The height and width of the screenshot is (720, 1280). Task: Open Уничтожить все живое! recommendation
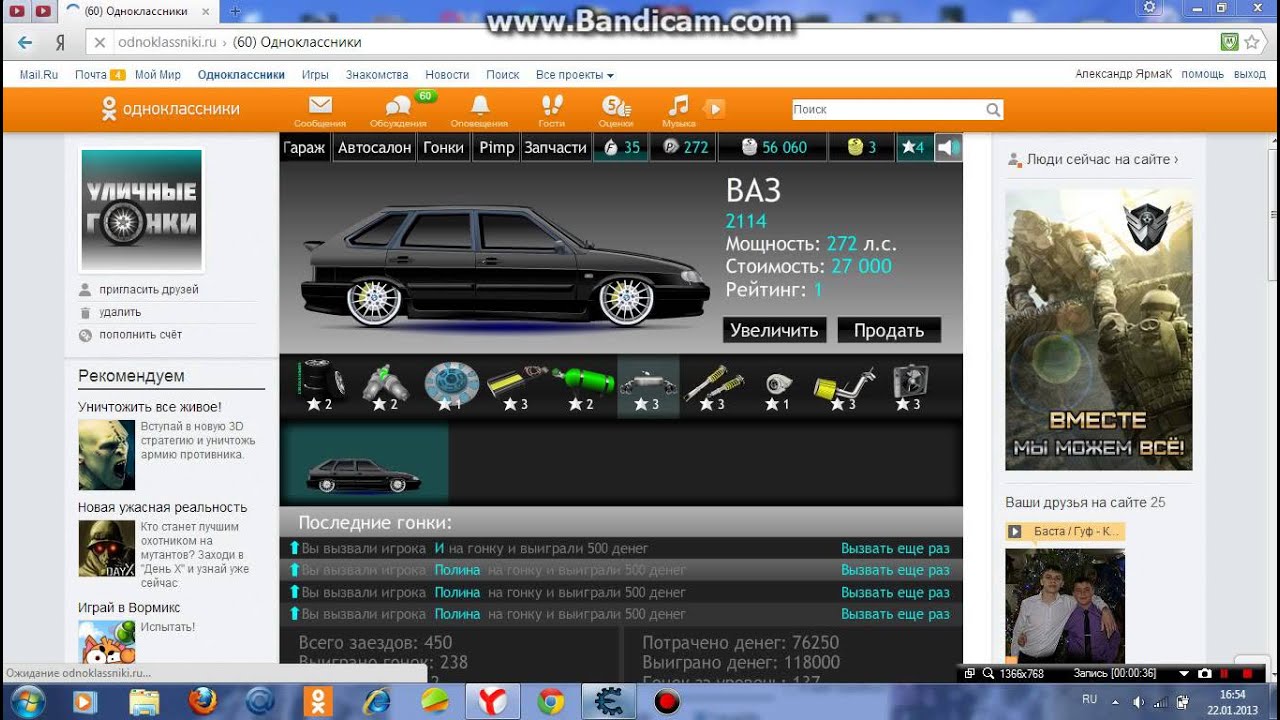click(x=150, y=407)
